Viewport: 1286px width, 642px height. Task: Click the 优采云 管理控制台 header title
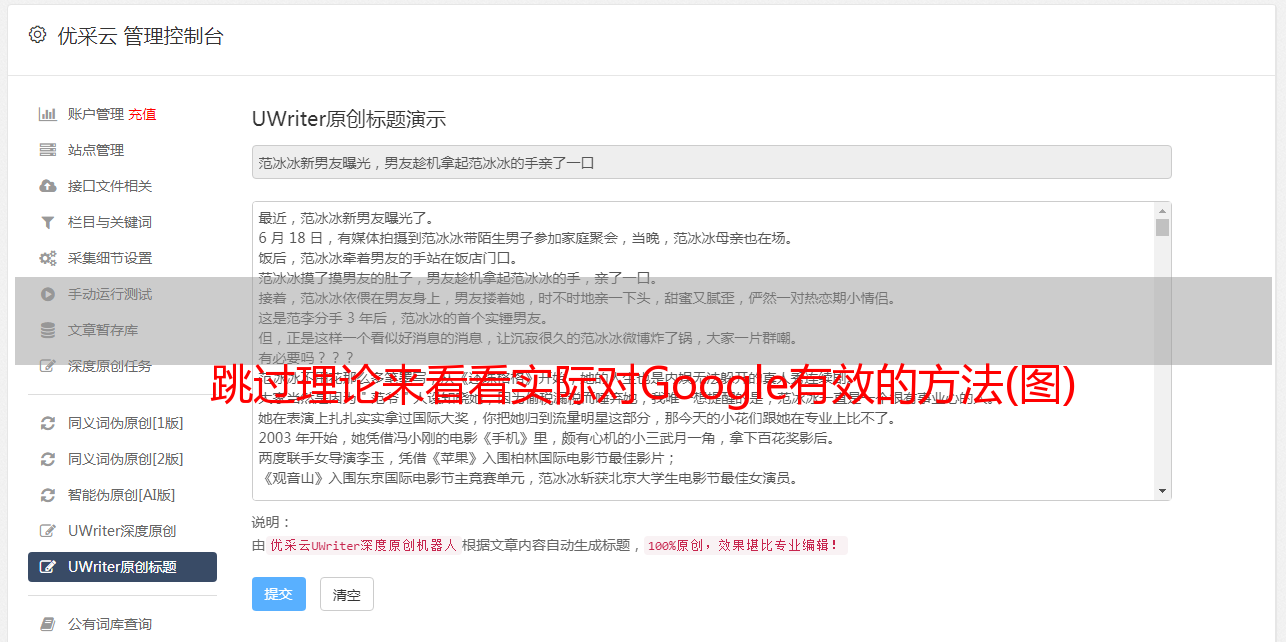pyautogui.click(x=140, y=36)
